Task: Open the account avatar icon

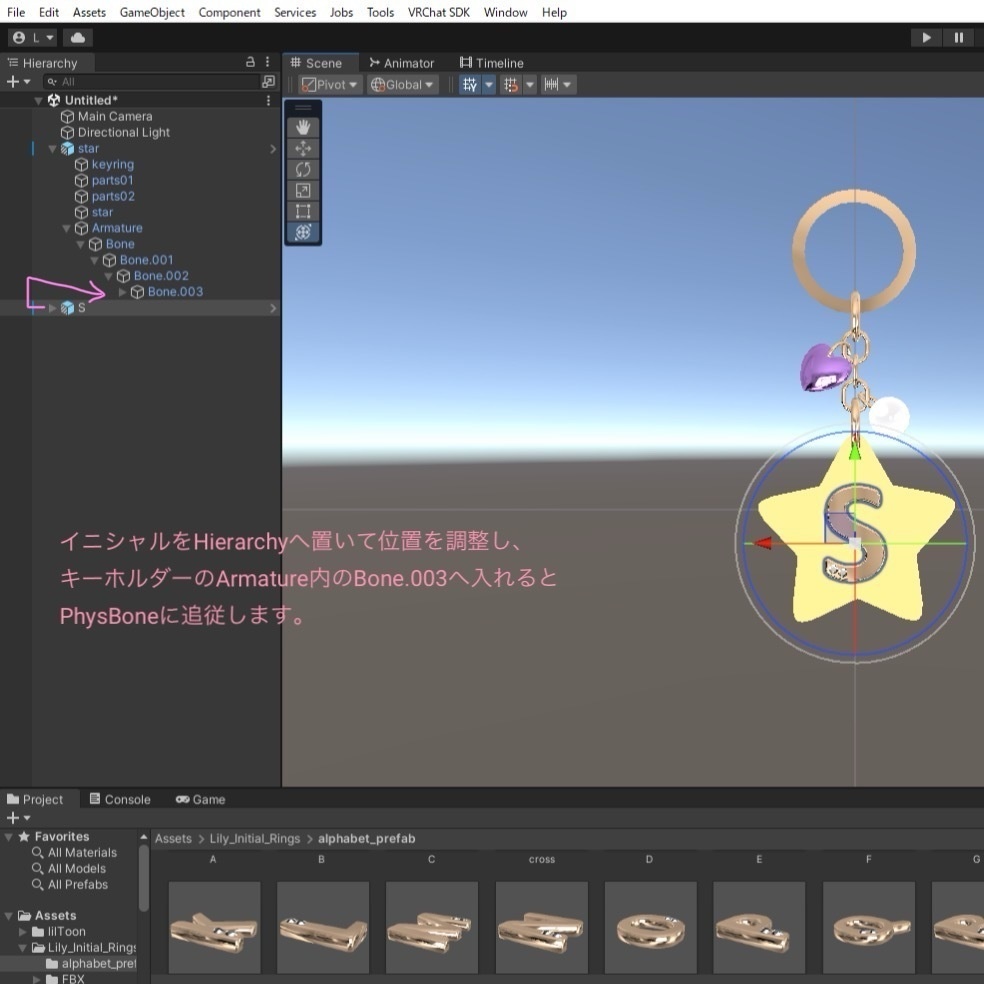Action: (17, 36)
